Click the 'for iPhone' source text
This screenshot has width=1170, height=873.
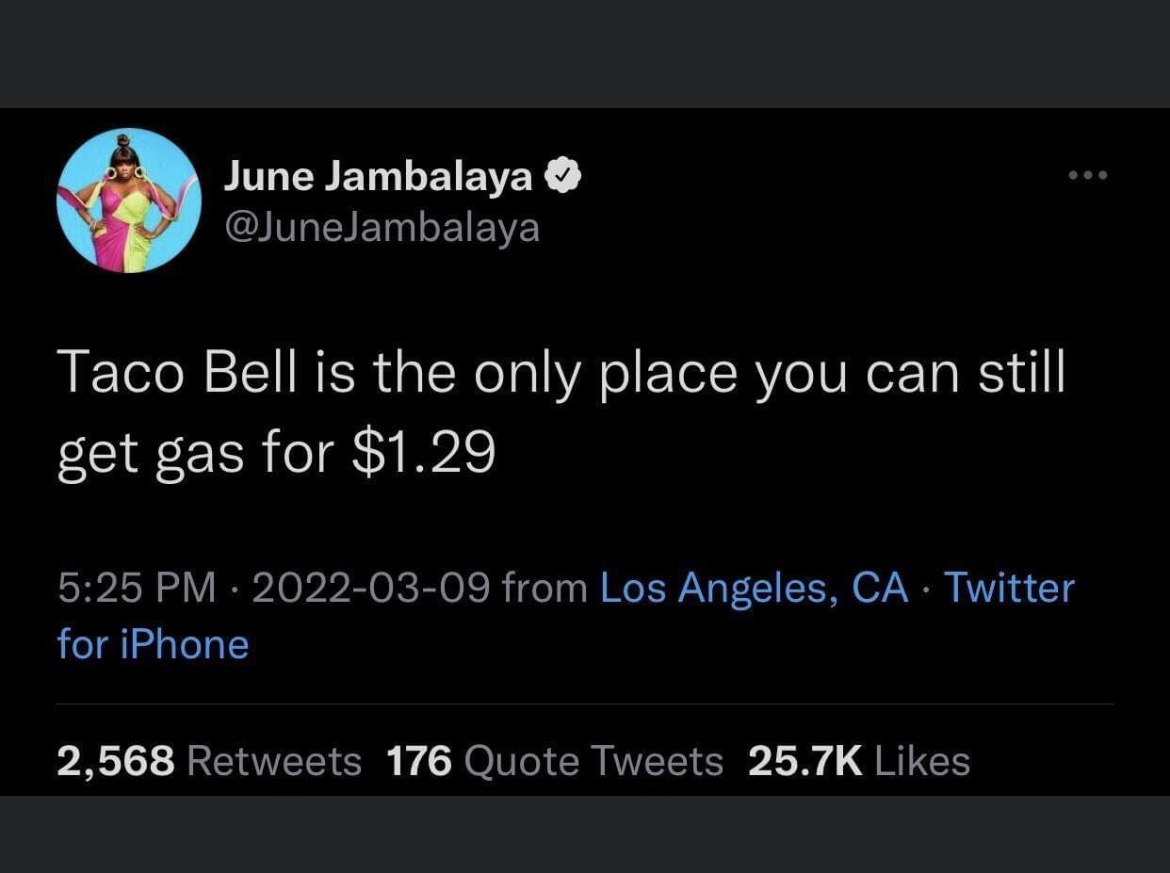(153, 645)
